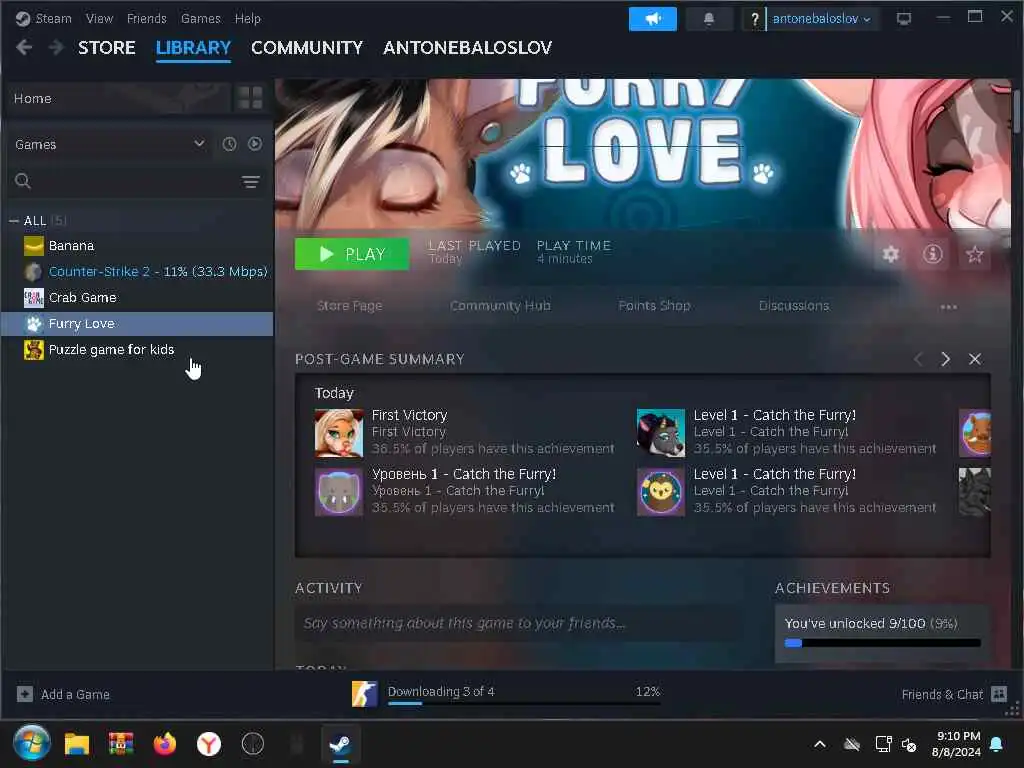Open the ANTONEBALOSLOV profile tab

[468, 48]
